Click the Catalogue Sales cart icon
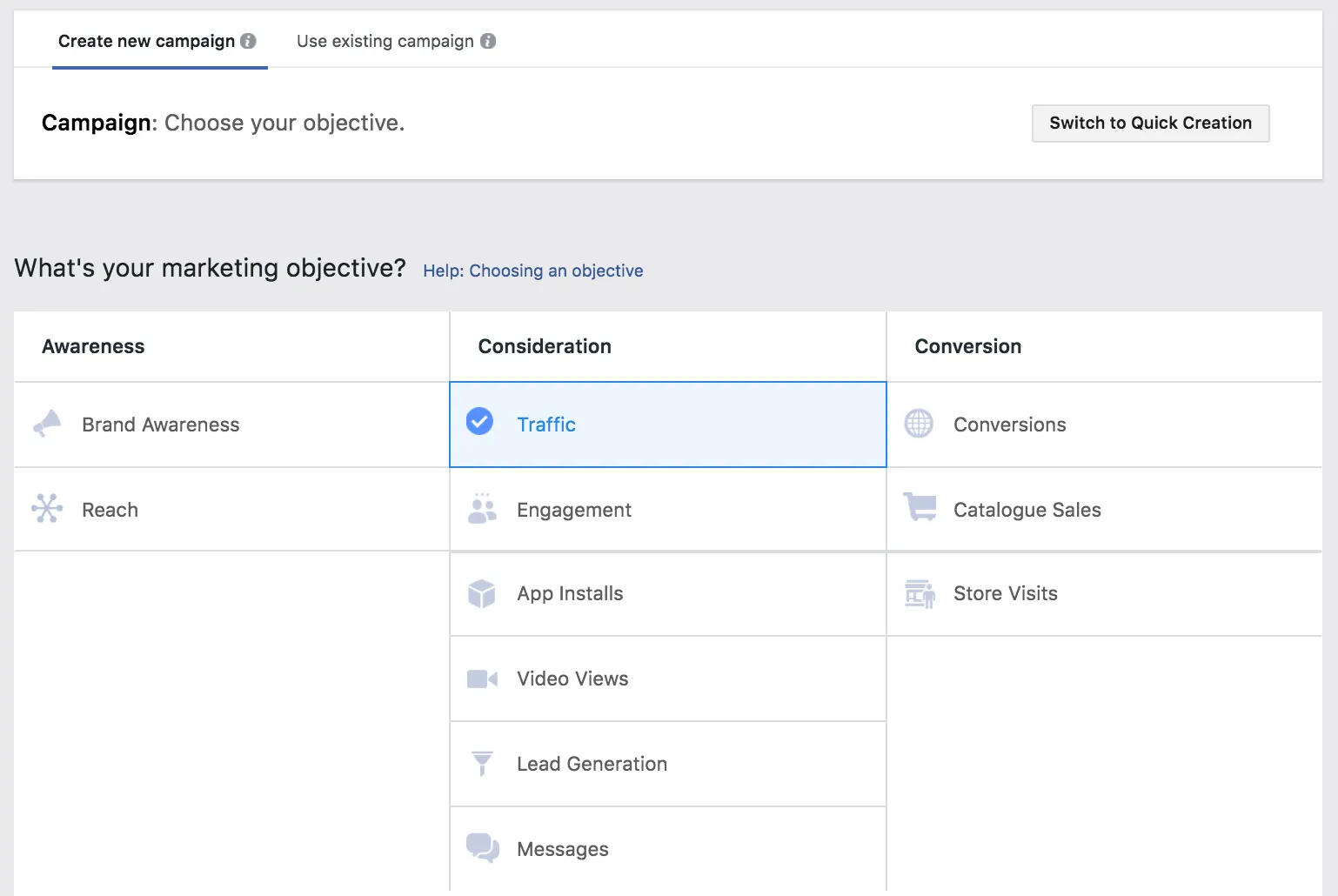Screen dimensions: 1338x896 pos(920,506)
